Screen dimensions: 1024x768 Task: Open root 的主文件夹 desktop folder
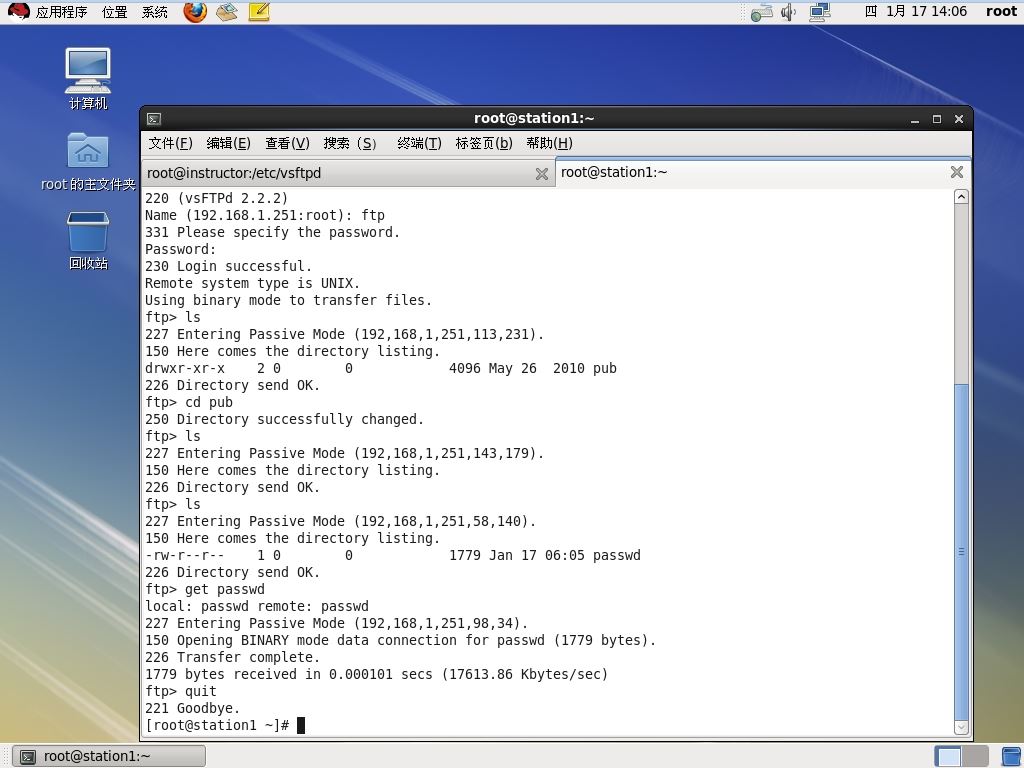88,161
